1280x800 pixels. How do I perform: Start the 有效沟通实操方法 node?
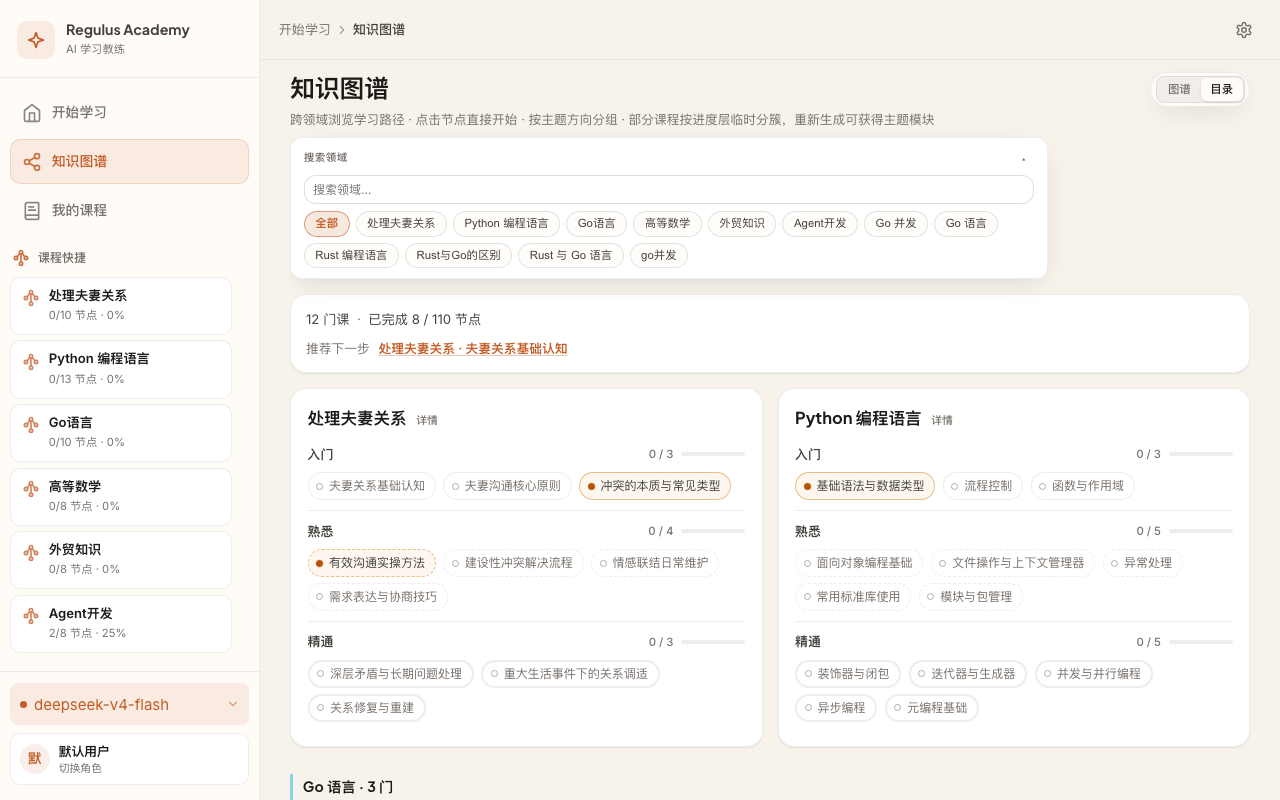(372, 563)
